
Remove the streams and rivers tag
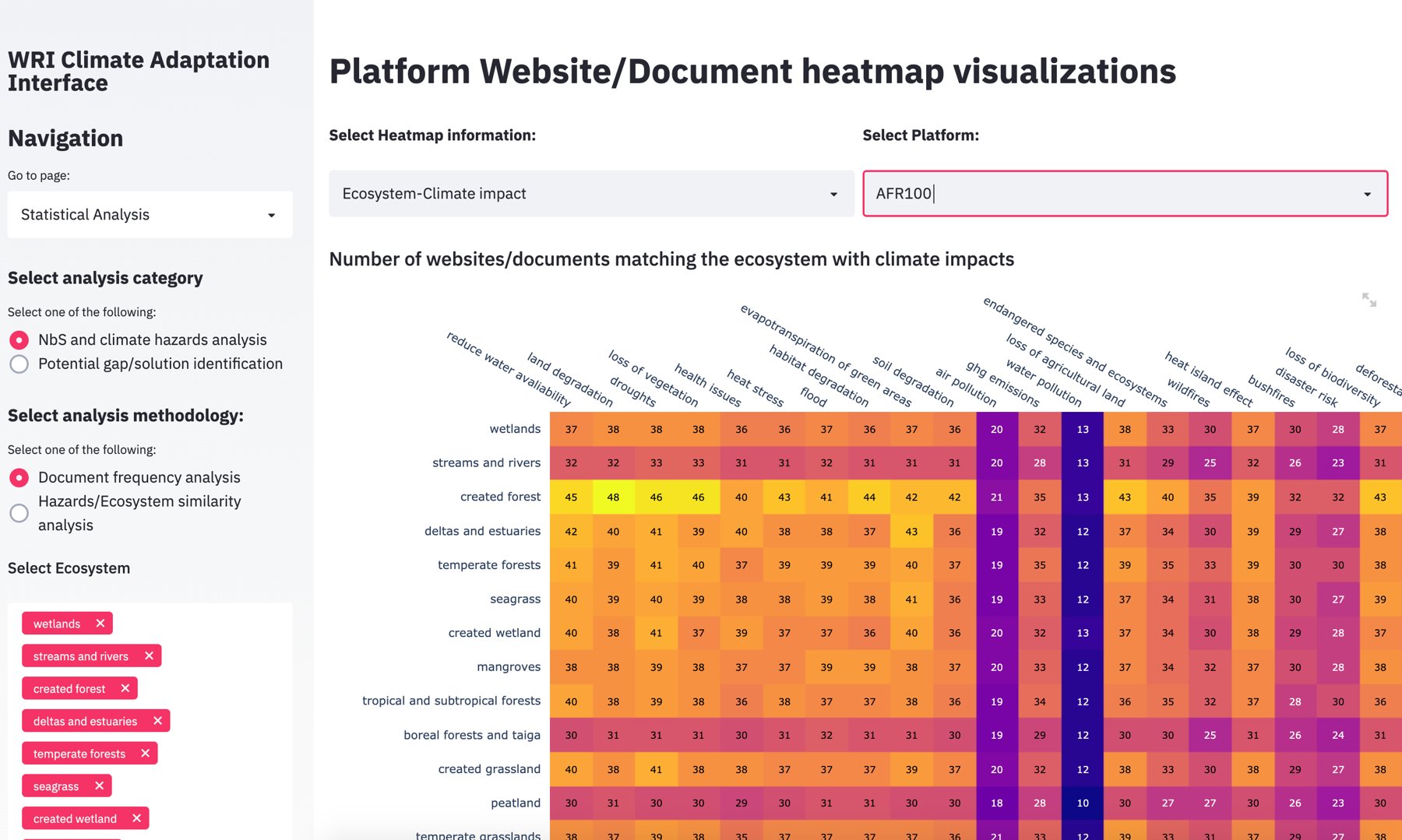tap(149, 656)
